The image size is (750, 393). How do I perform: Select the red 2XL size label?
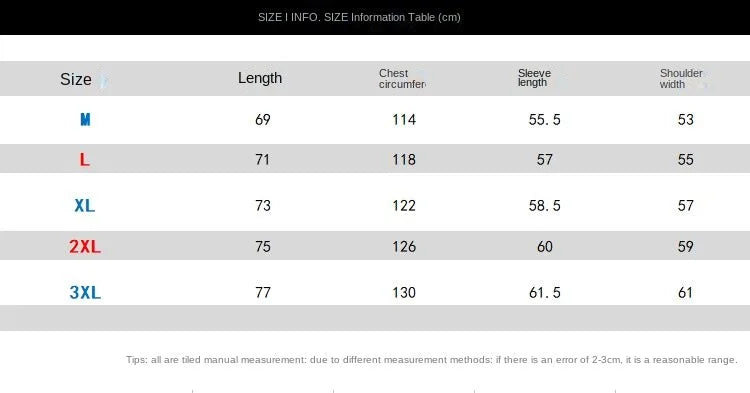(85, 246)
